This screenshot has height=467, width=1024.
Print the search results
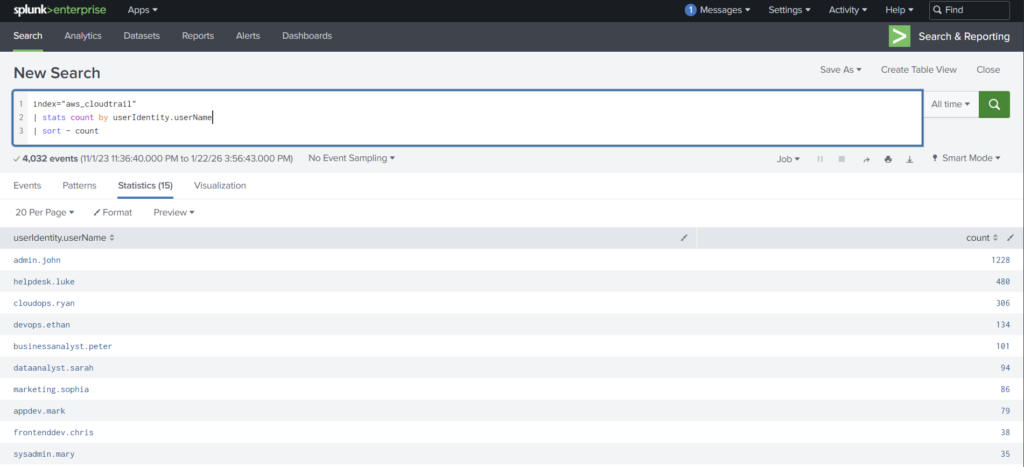[x=887, y=159]
